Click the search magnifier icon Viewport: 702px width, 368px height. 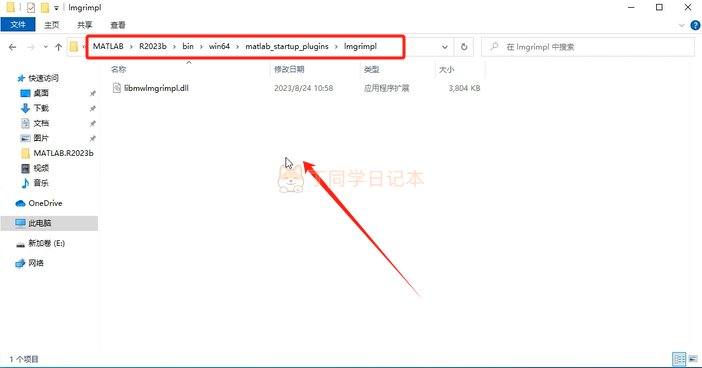494,47
